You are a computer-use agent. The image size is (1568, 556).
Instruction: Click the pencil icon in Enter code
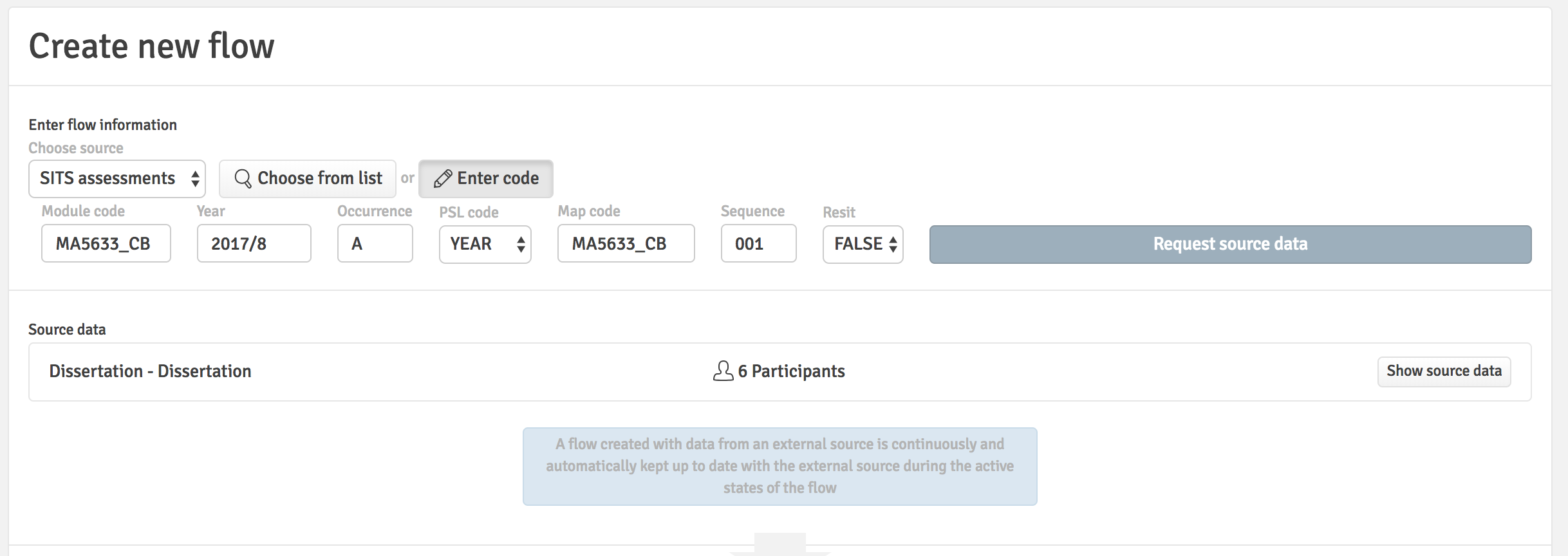pos(443,178)
